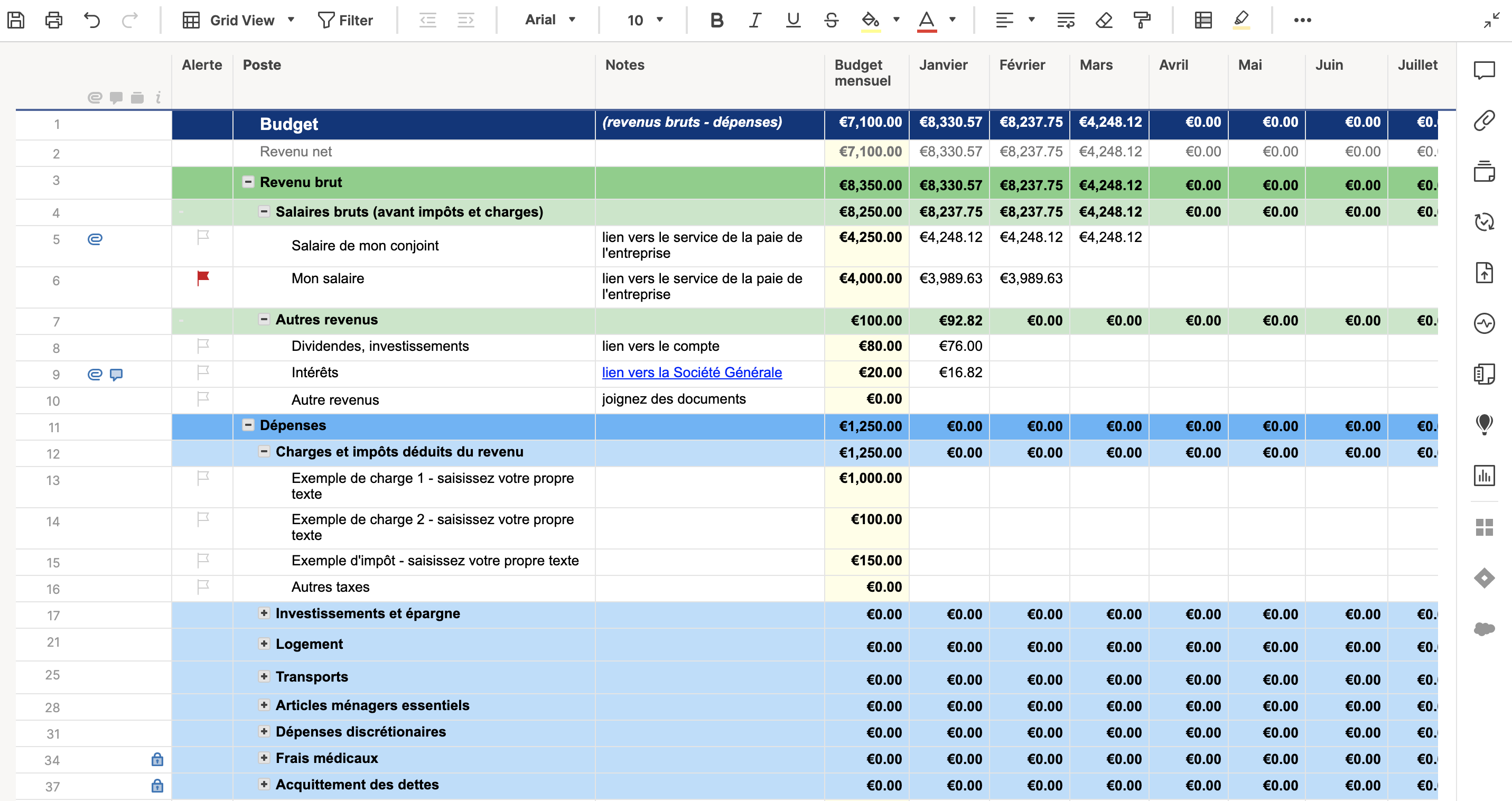Open Conversations panel in right sidebar

pyautogui.click(x=1485, y=70)
